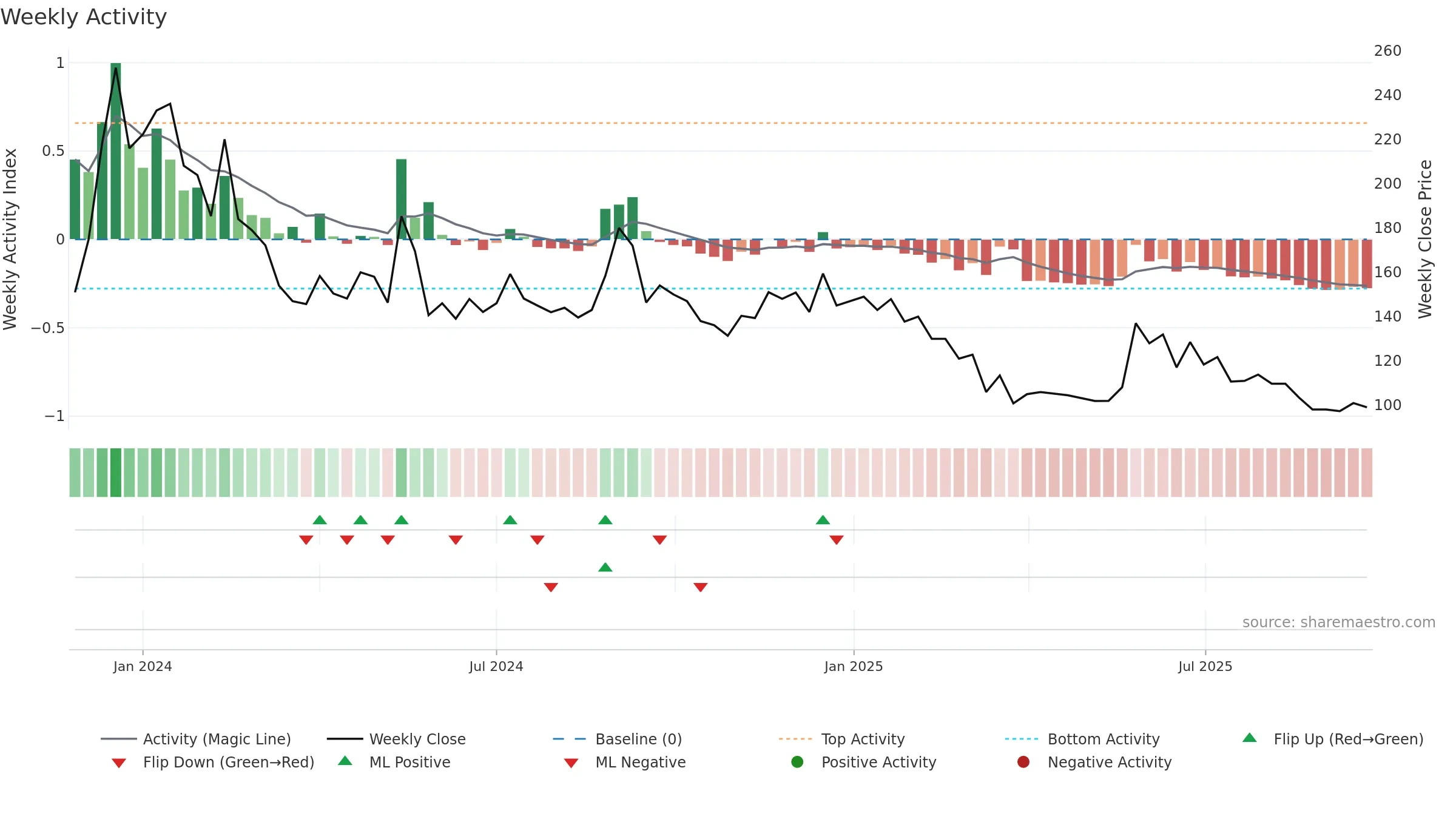Image resolution: width=1456 pixels, height=819 pixels.
Task: Toggle the Flip Down (Green→Red) legend entry
Action: click(213, 762)
